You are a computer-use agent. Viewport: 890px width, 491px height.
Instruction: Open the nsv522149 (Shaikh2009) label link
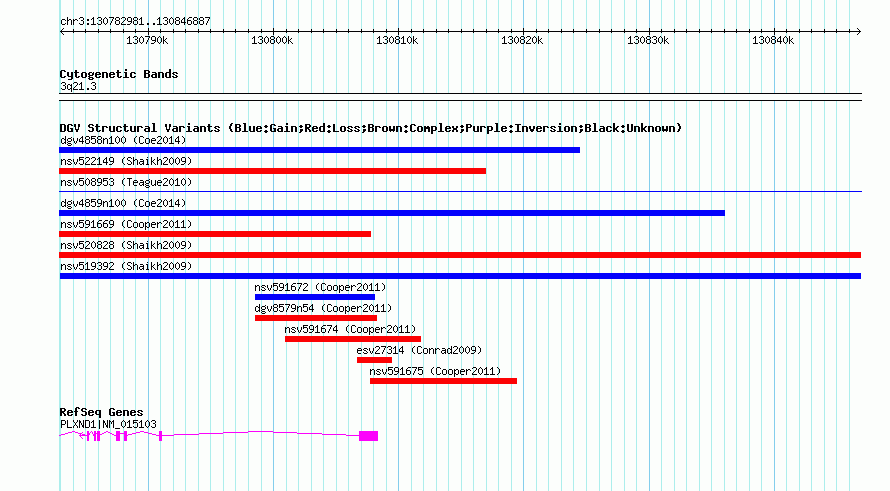point(126,161)
